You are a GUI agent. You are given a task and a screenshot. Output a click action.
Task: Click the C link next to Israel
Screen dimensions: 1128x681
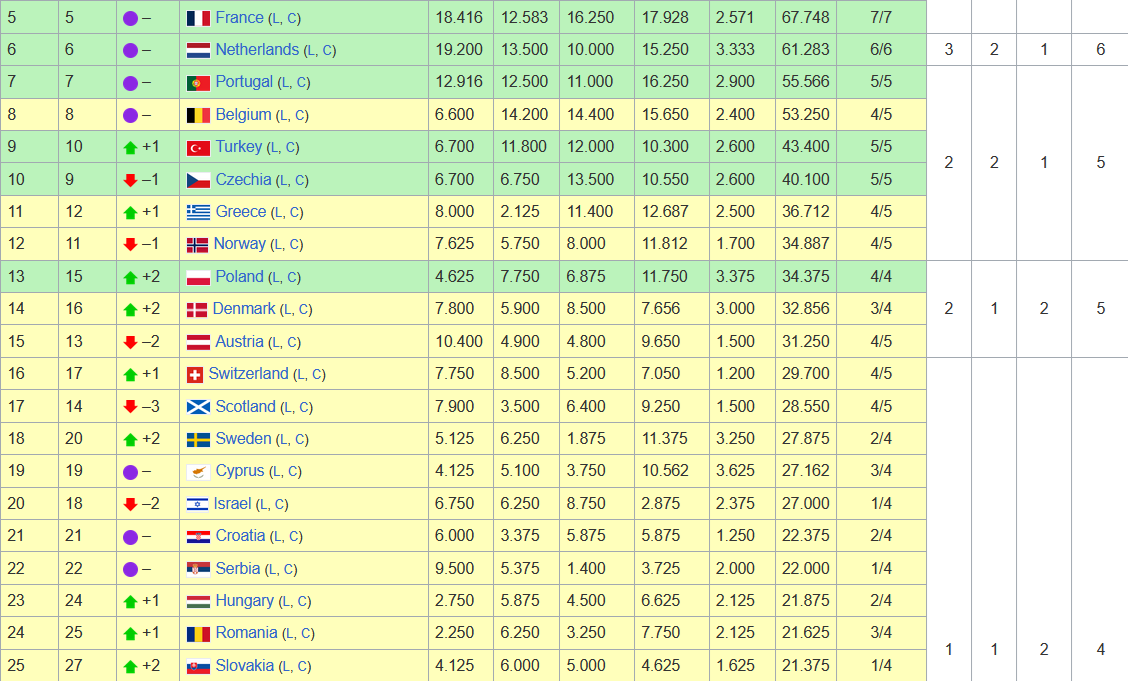pyautogui.click(x=280, y=505)
